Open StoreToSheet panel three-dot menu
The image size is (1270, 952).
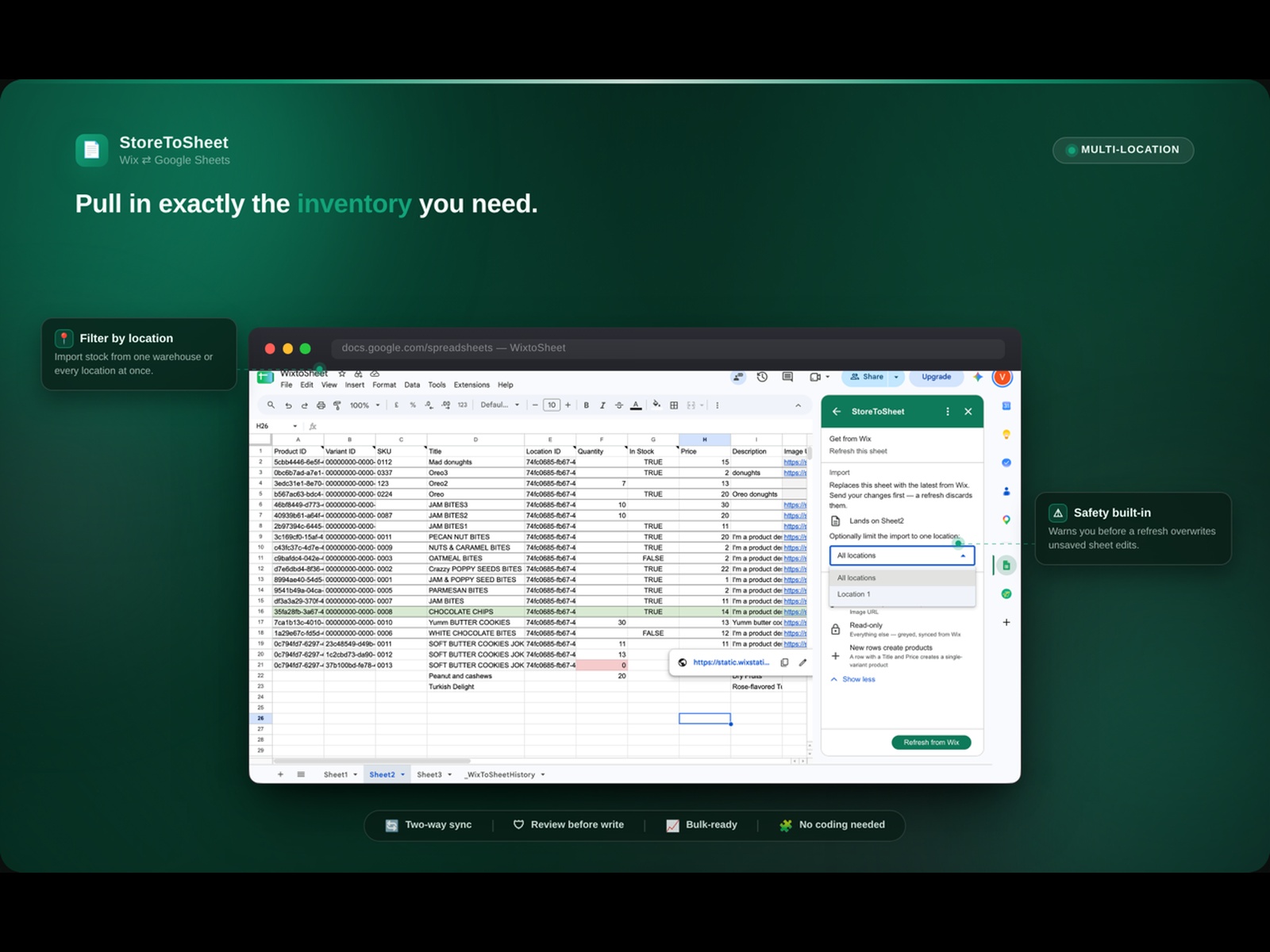point(948,412)
